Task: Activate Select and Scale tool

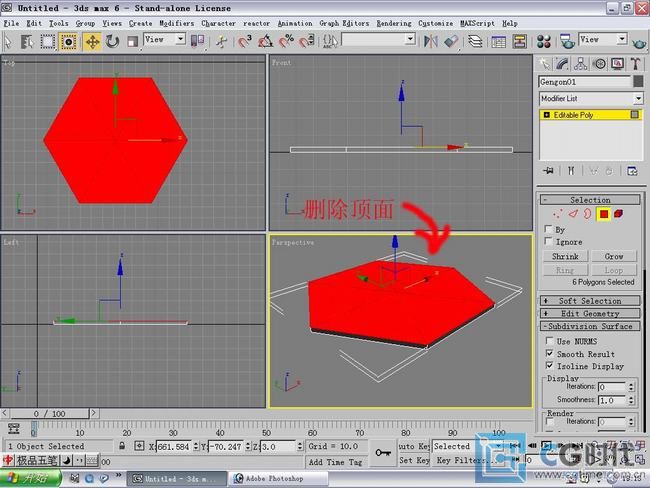Action: (132, 41)
